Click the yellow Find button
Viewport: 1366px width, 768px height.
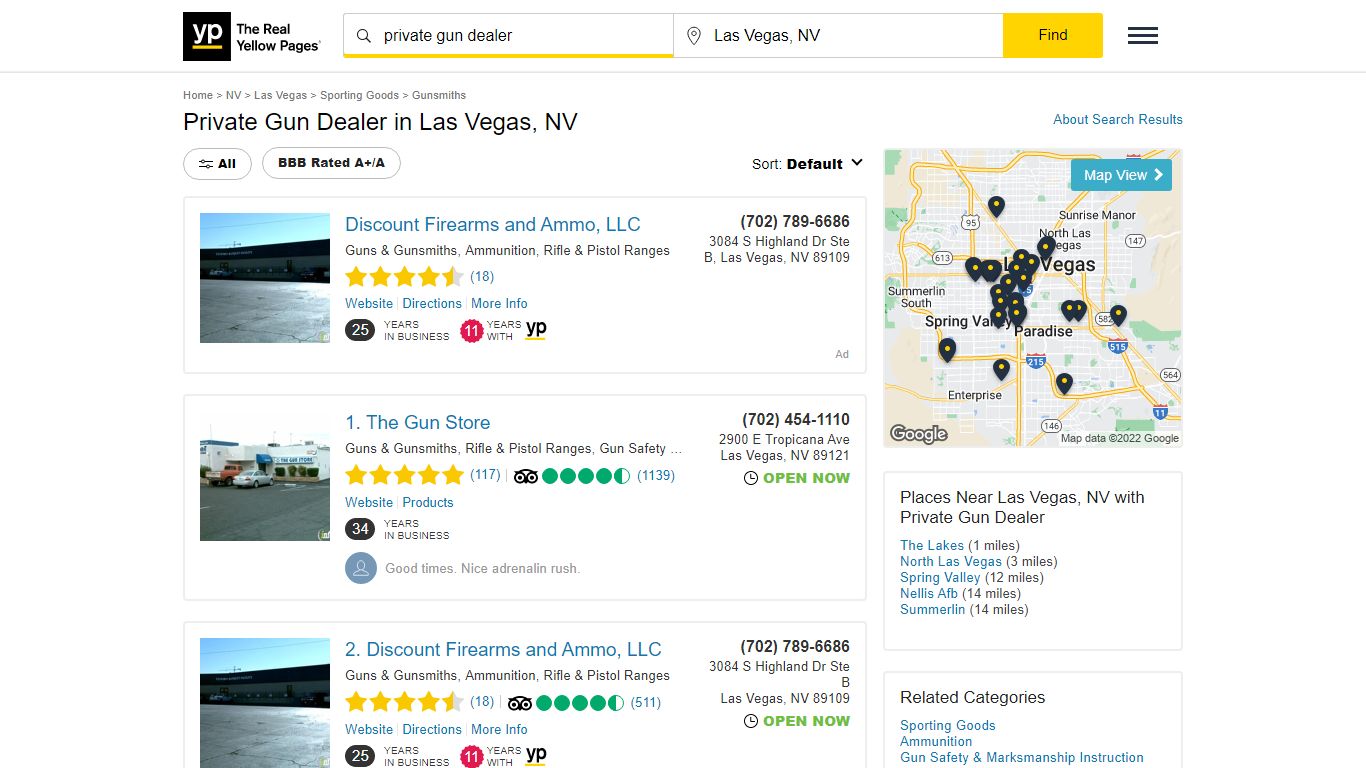pyautogui.click(x=1053, y=35)
